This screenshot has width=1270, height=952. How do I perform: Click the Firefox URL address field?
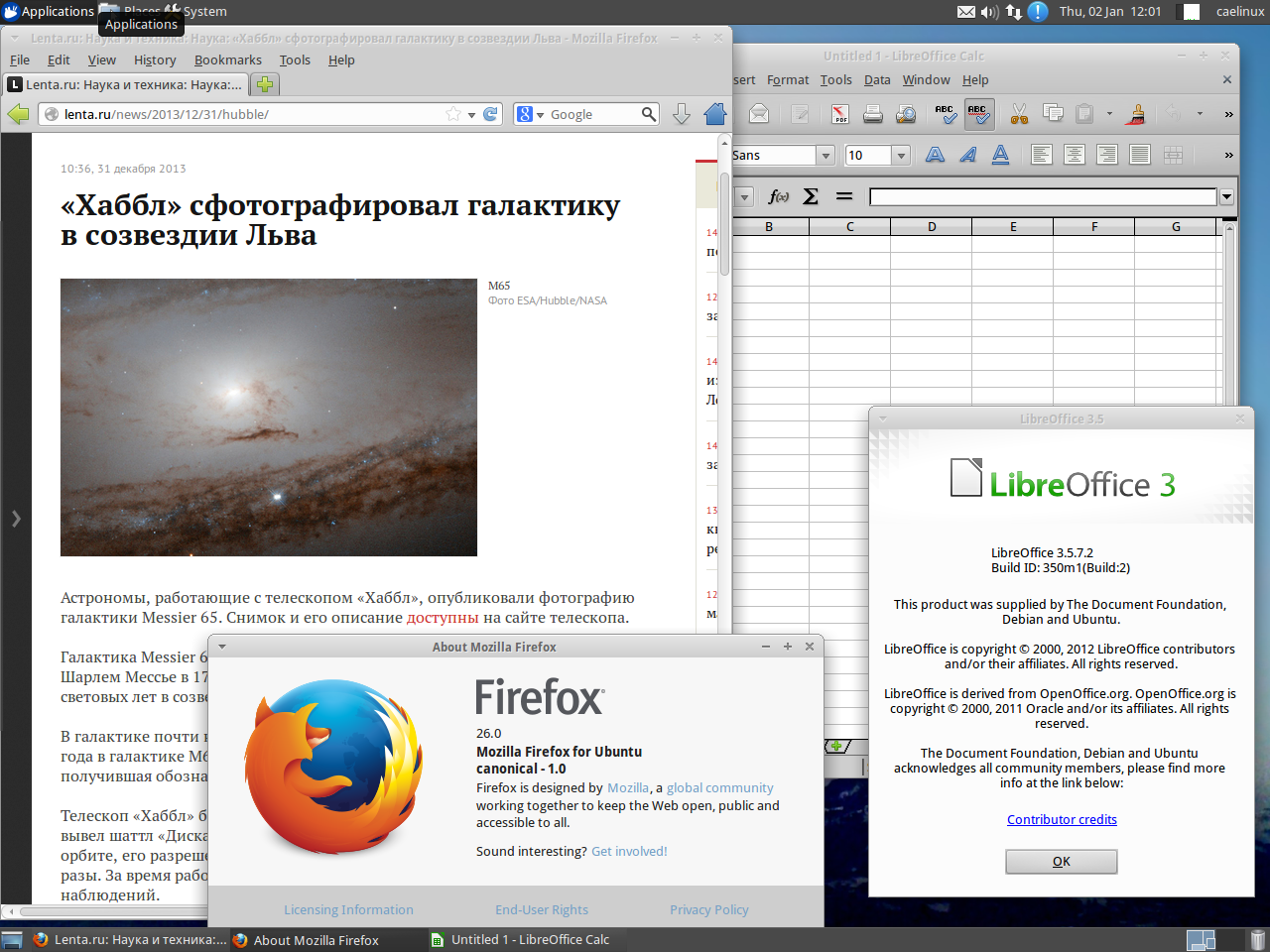point(248,114)
